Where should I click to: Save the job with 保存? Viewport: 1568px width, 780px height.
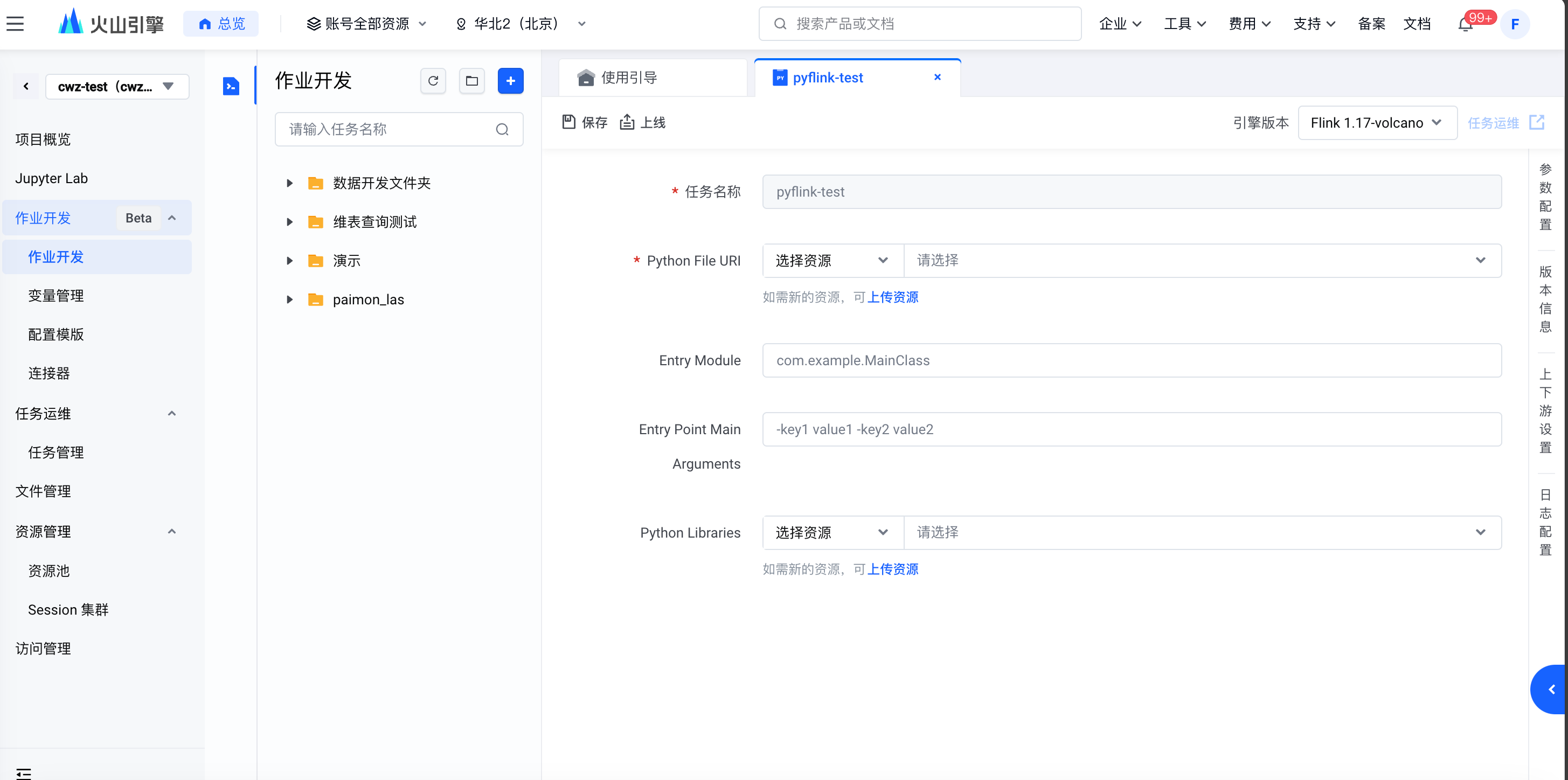coord(584,122)
